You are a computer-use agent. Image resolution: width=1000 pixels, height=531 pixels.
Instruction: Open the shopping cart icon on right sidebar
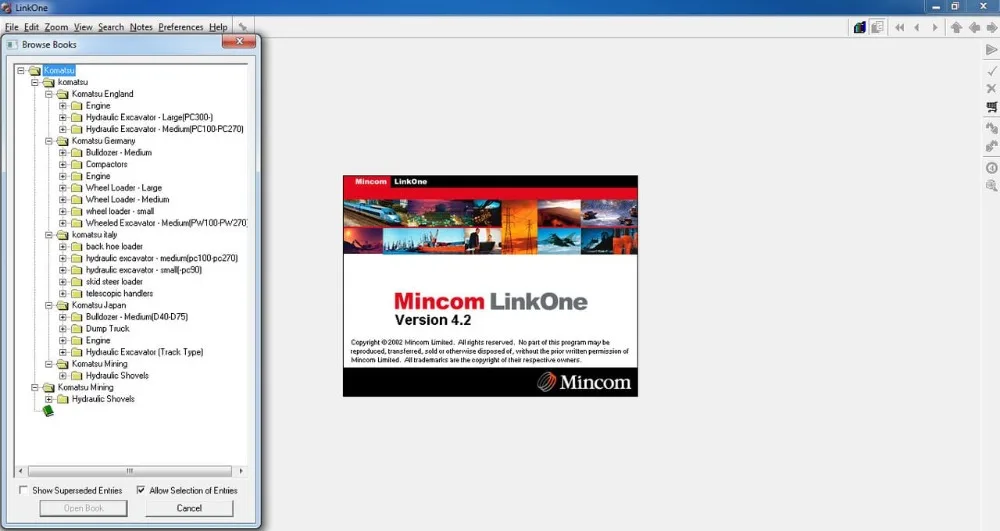pos(991,107)
